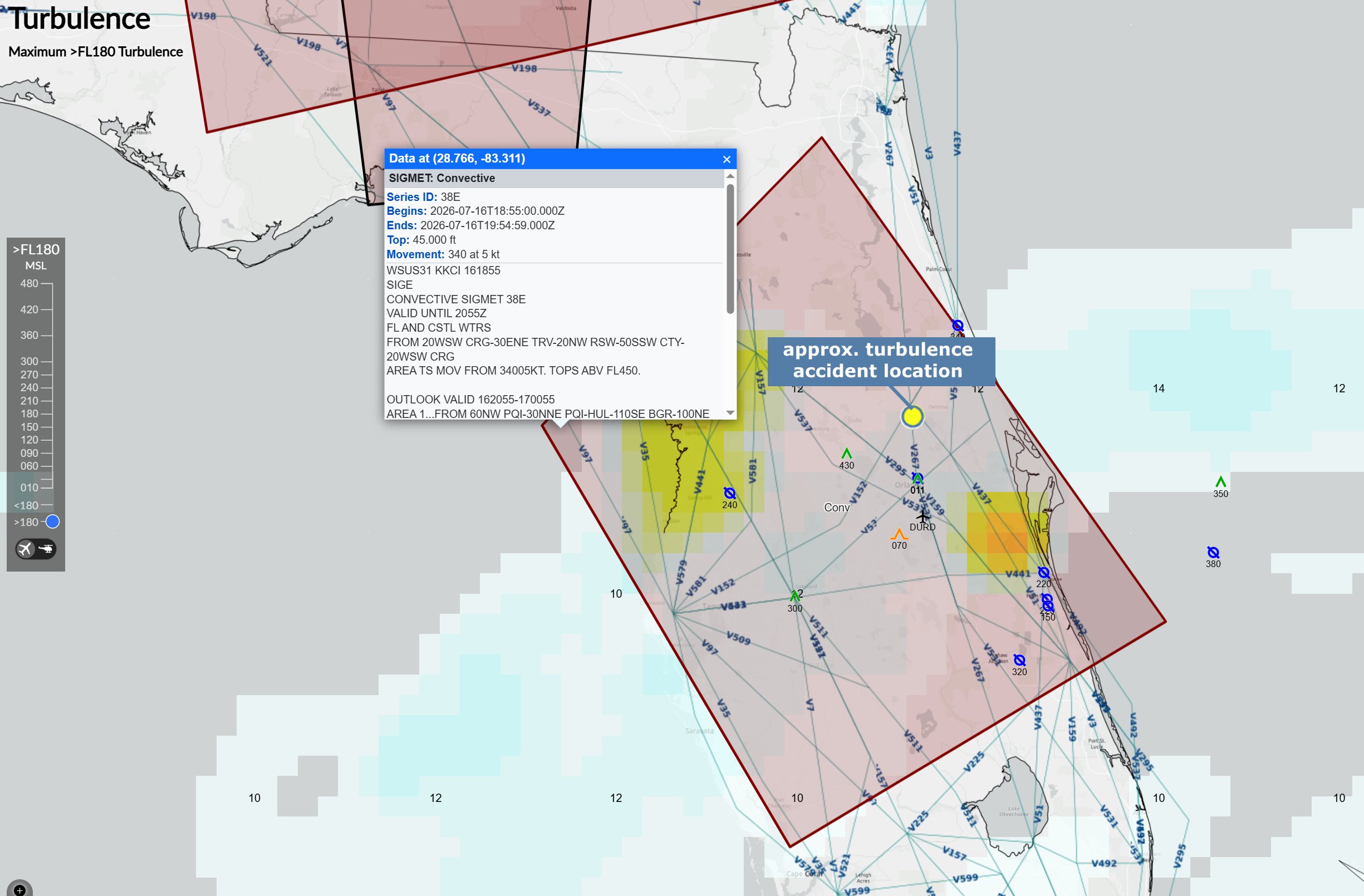Click the SIGMET: Convective header row
Screen dimensions: 1364x896
tap(554, 178)
